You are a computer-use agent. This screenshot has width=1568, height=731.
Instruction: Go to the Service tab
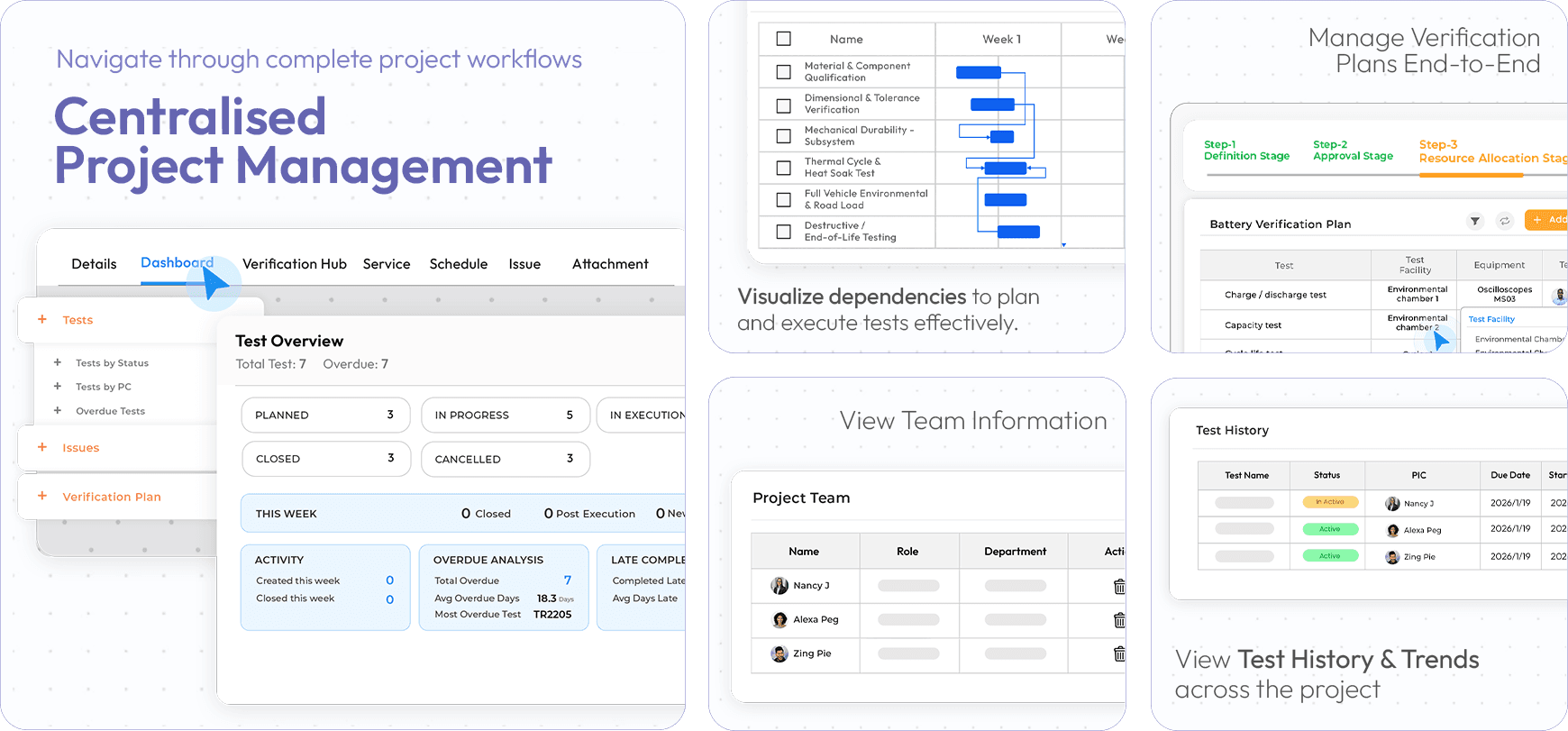point(387,264)
